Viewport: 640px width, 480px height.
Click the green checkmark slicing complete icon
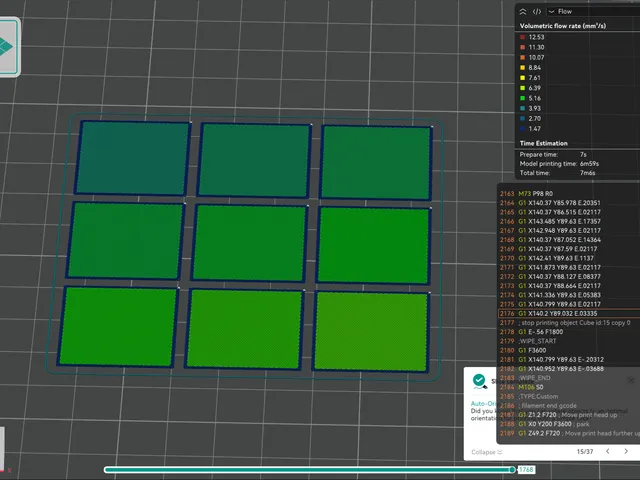coord(480,381)
